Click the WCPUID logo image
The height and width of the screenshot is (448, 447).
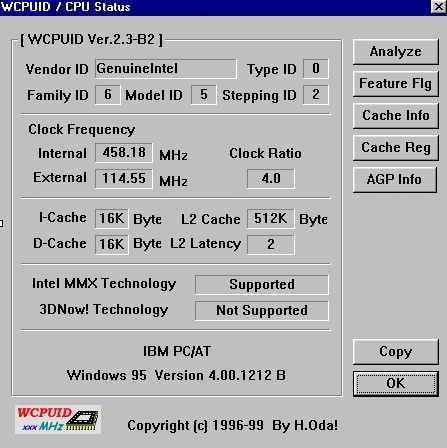point(58,419)
